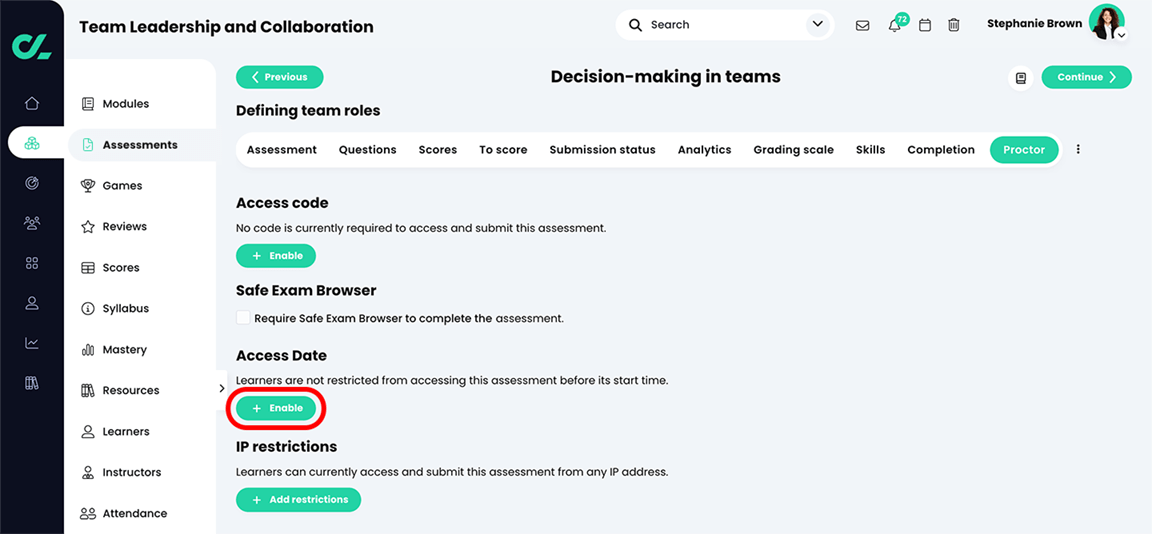1152x534 pixels.
Task: Open the messages envelope icon
Action: coord(862,25)
